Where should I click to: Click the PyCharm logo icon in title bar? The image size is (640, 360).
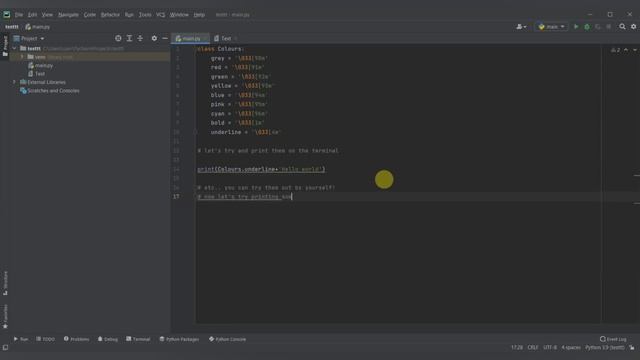pos(7,15)
